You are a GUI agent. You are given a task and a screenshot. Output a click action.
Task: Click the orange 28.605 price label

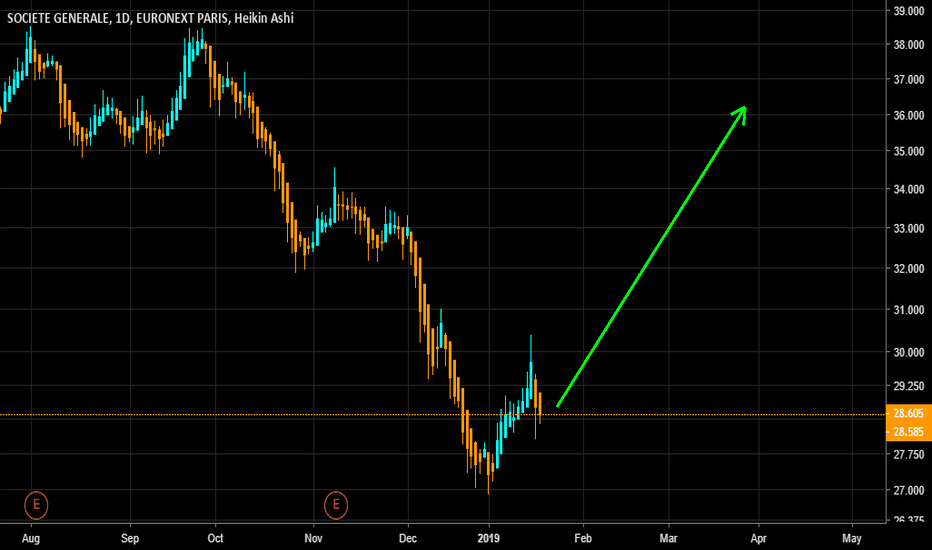[908, 413]
